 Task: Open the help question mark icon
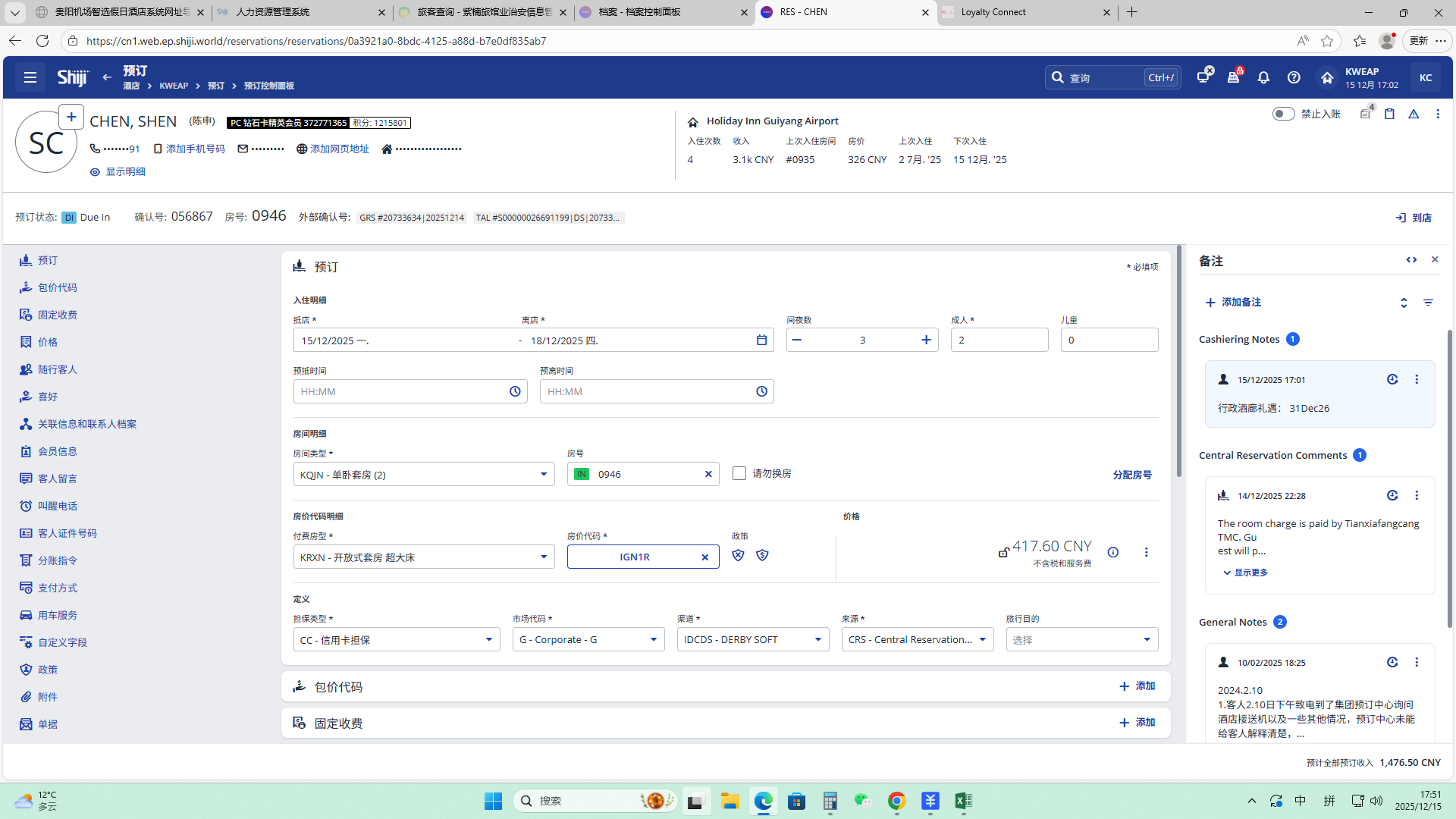click(x=1294, y=77)
